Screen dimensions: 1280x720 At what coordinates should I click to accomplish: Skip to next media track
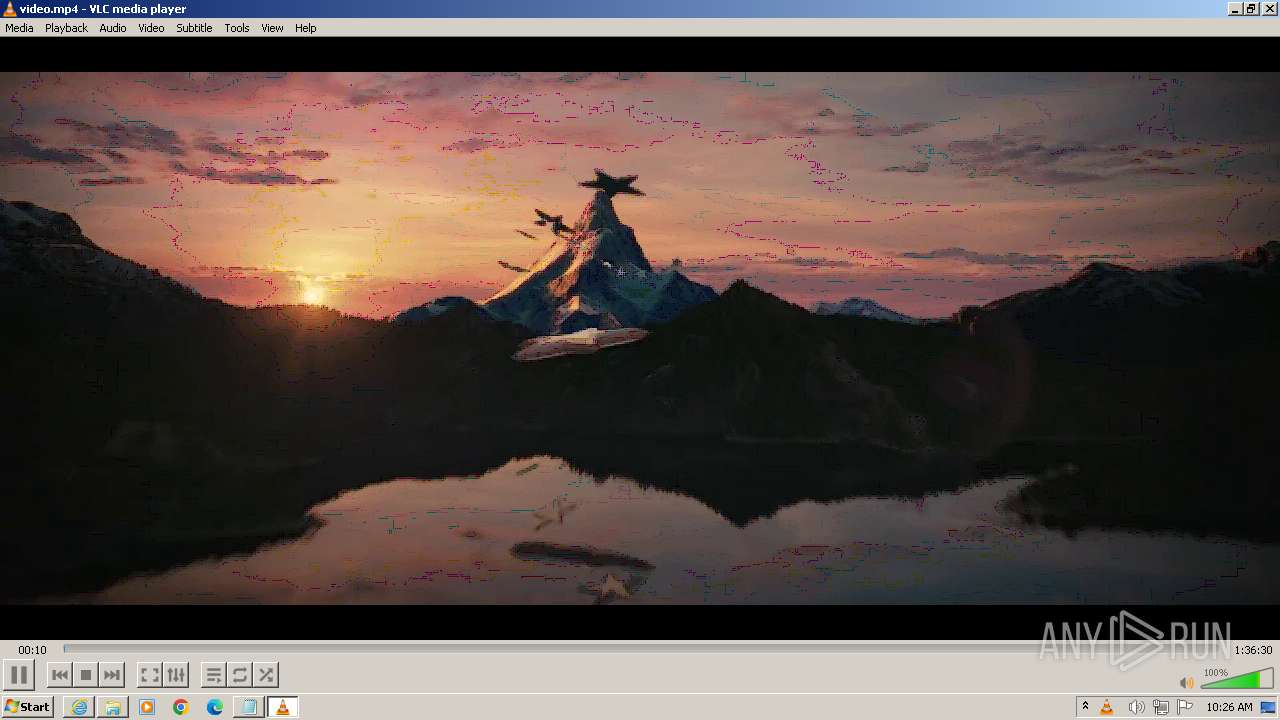point(112,675)
